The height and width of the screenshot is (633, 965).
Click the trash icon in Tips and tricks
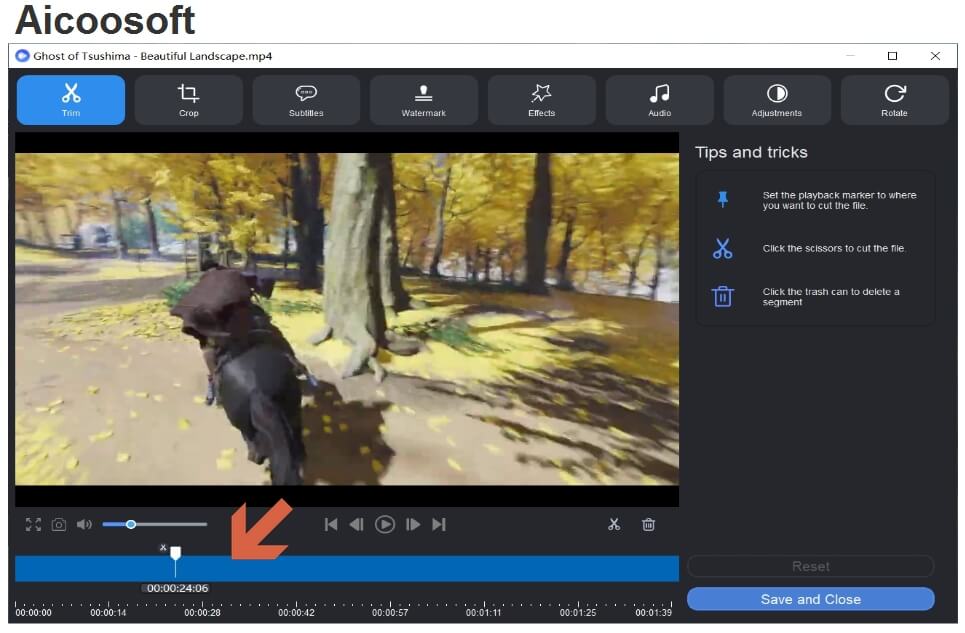[723, 297]
